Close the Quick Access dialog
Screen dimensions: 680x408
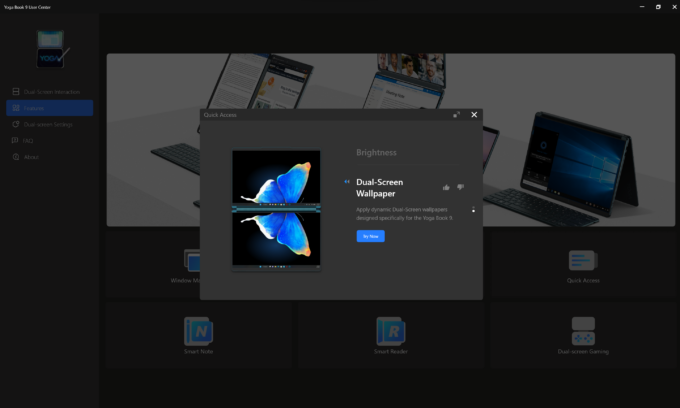474,115
